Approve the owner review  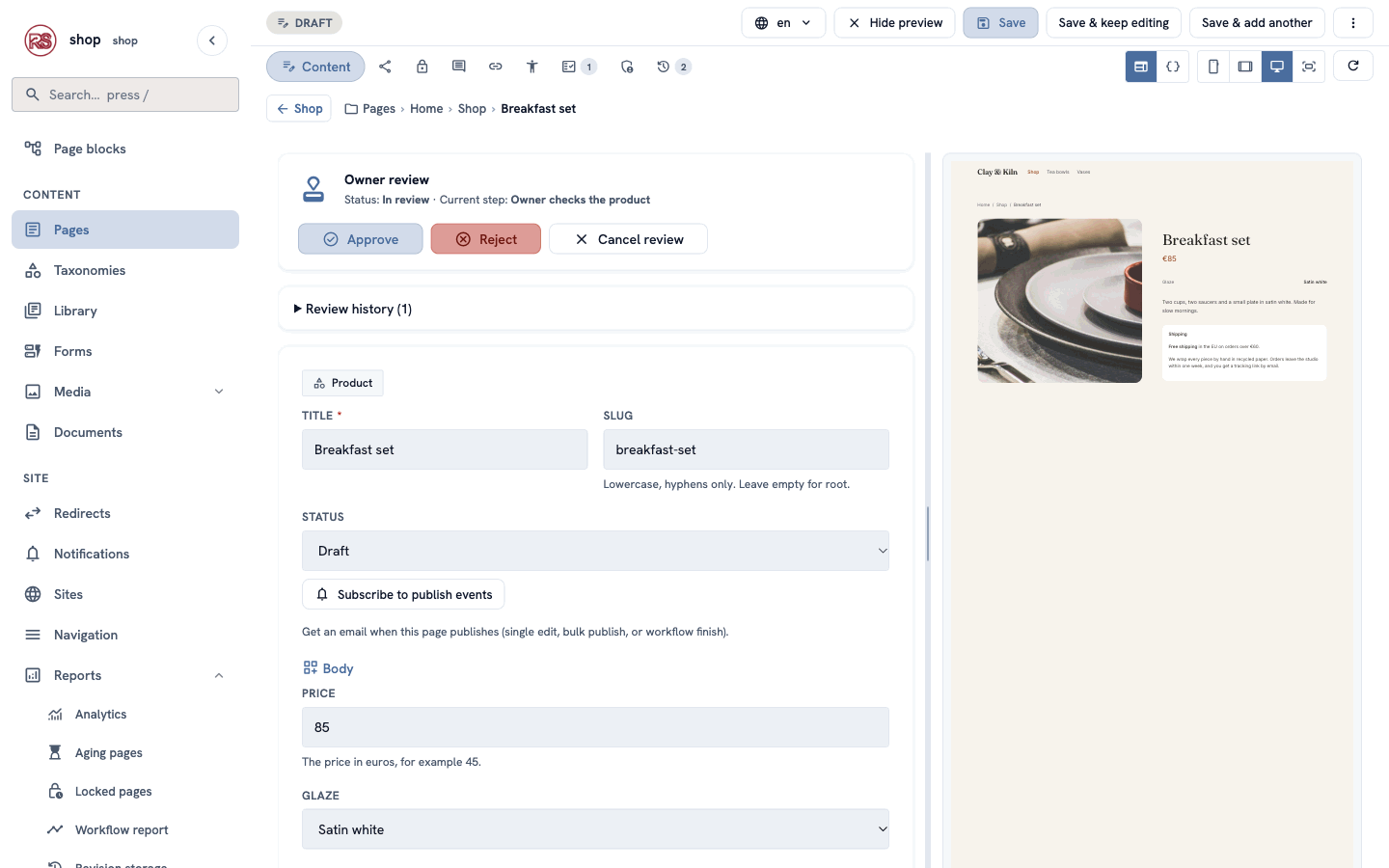[361, 239]
